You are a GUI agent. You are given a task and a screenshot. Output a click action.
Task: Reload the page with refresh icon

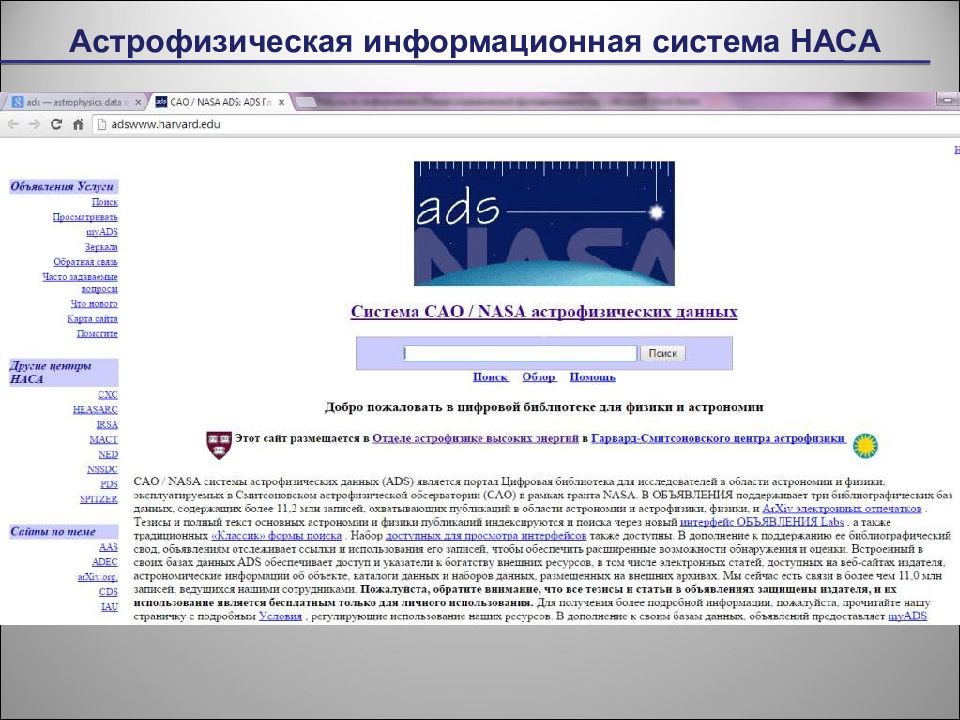coord(56,124)
